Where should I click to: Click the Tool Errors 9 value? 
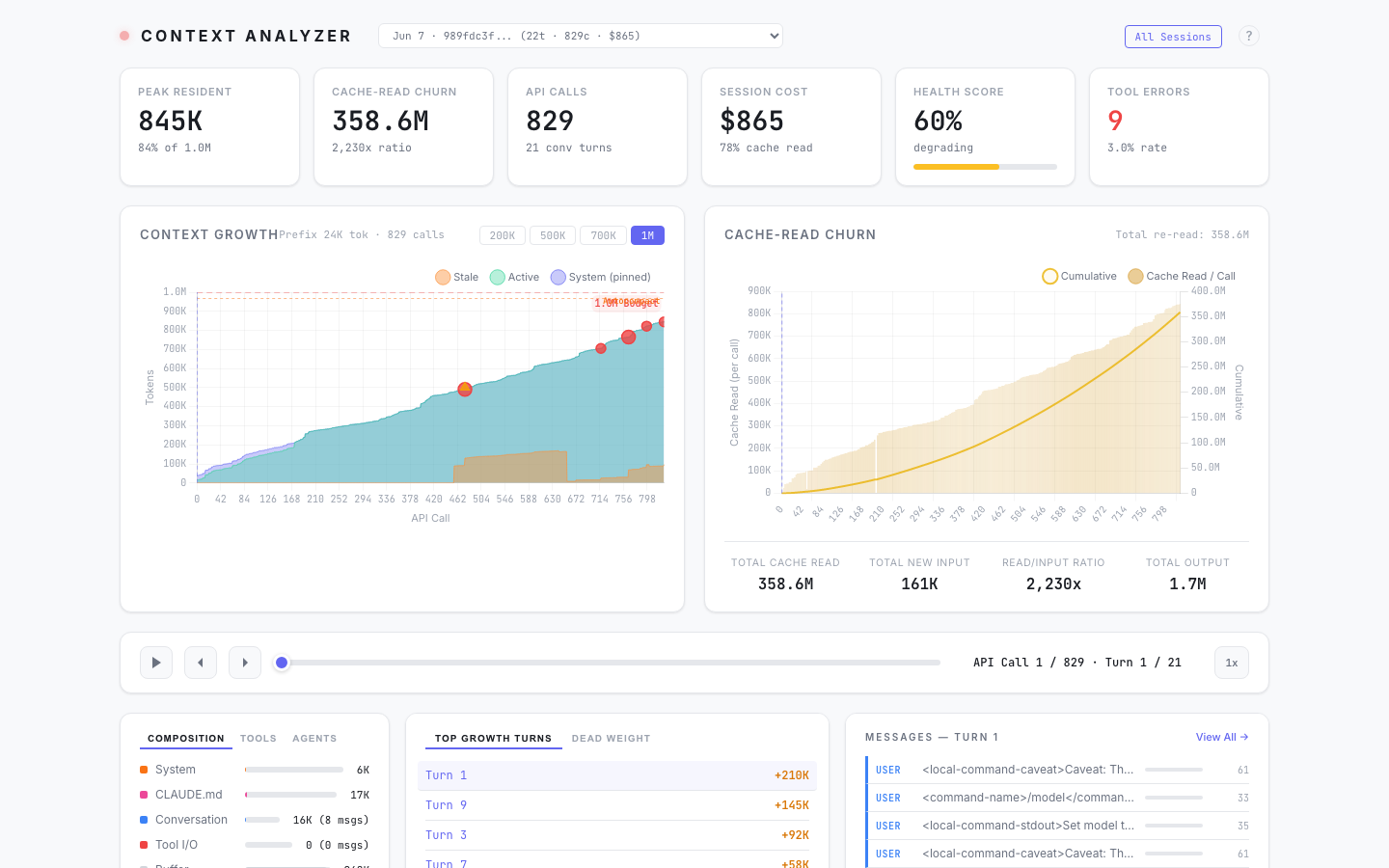tap(1115, 121)
